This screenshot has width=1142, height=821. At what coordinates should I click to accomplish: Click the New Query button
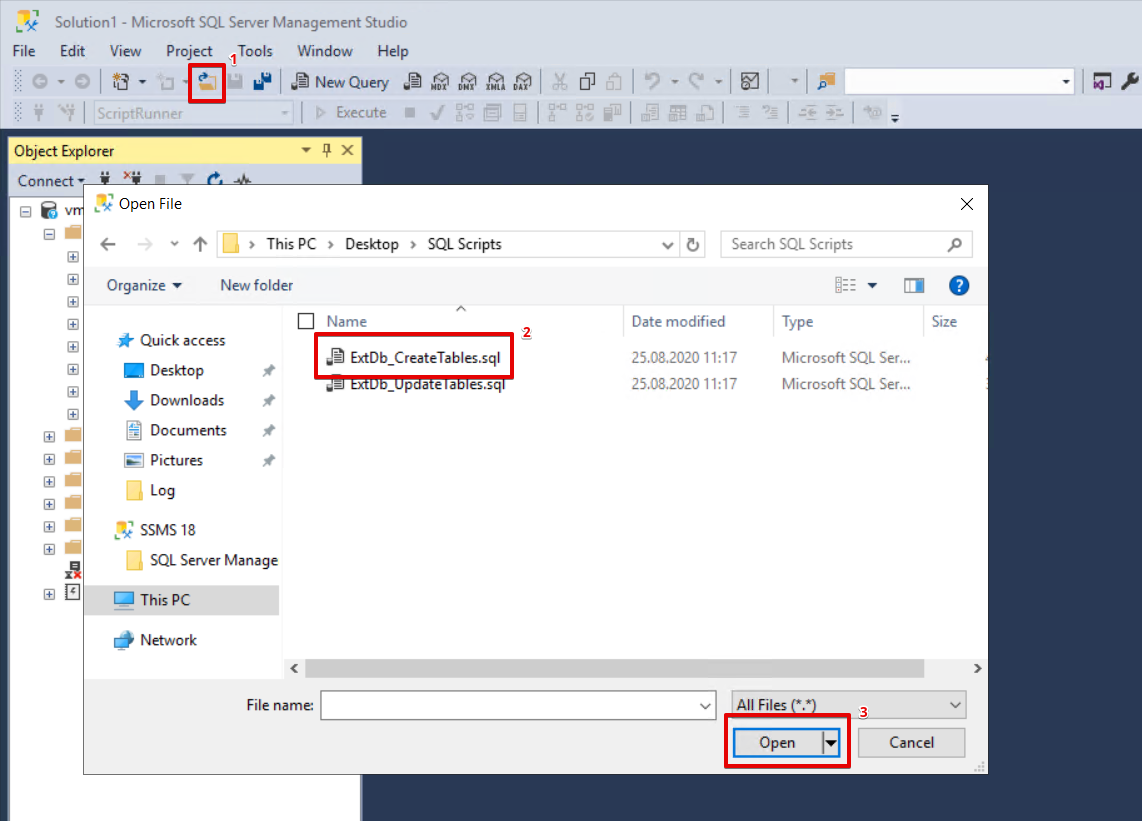(340, 82)
